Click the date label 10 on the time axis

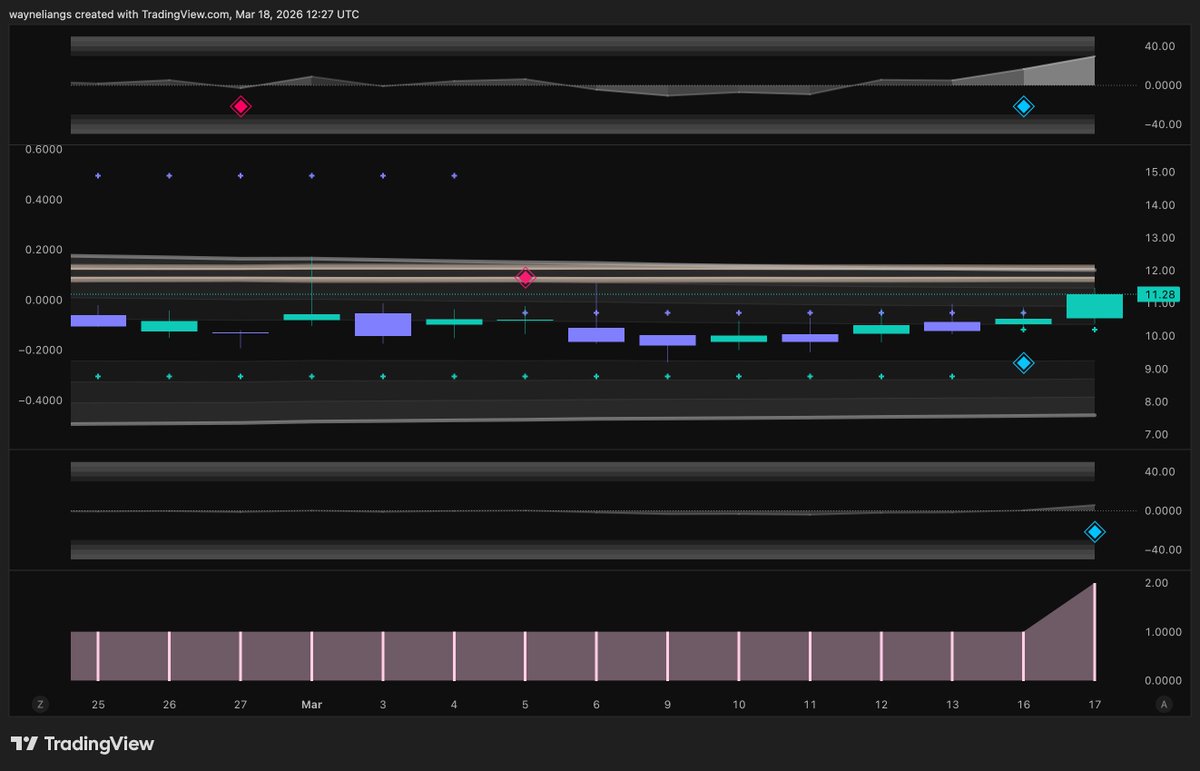click(739, 705)
